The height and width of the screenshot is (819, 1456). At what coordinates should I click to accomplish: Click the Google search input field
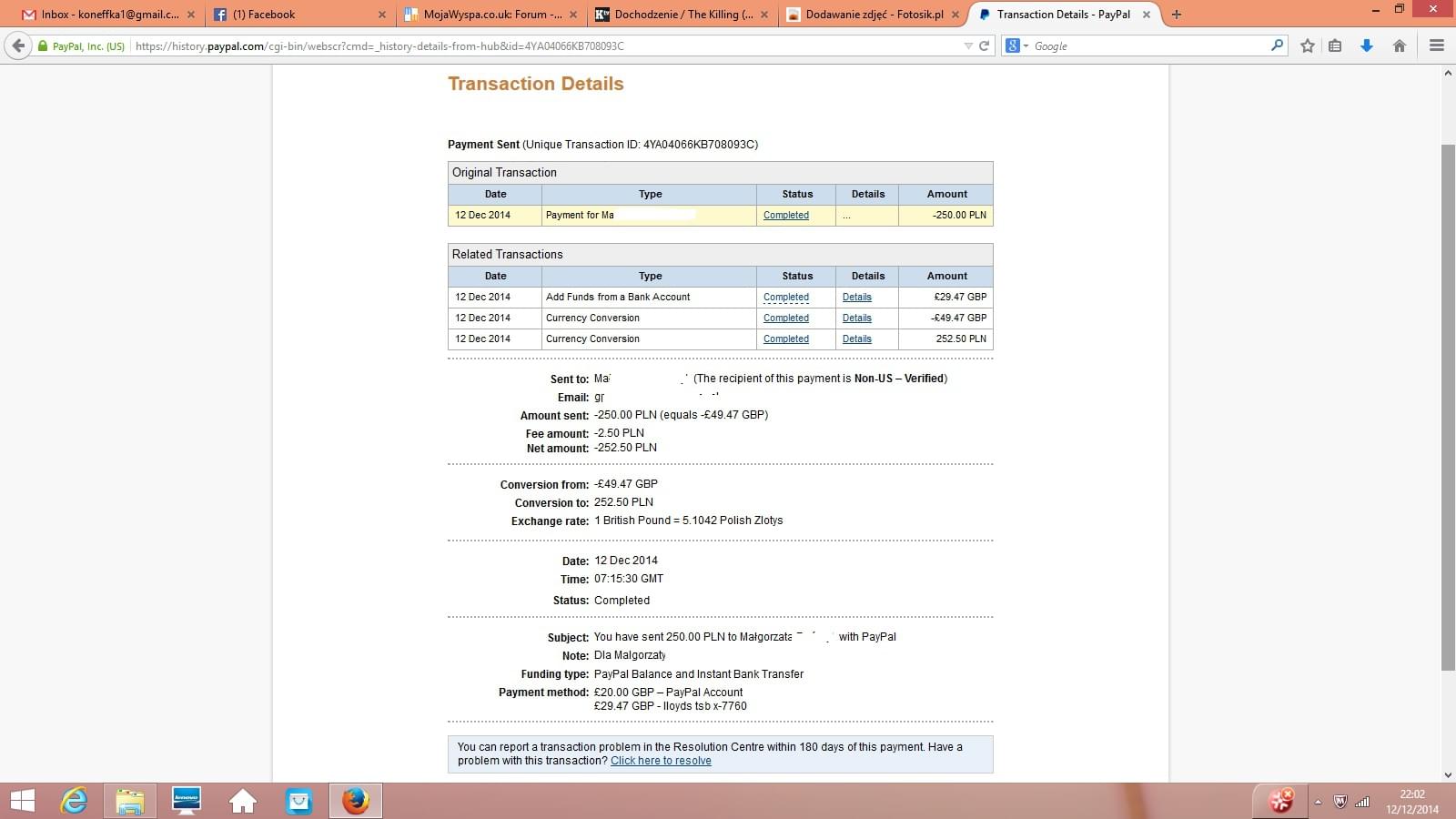tap(1151, 45)
